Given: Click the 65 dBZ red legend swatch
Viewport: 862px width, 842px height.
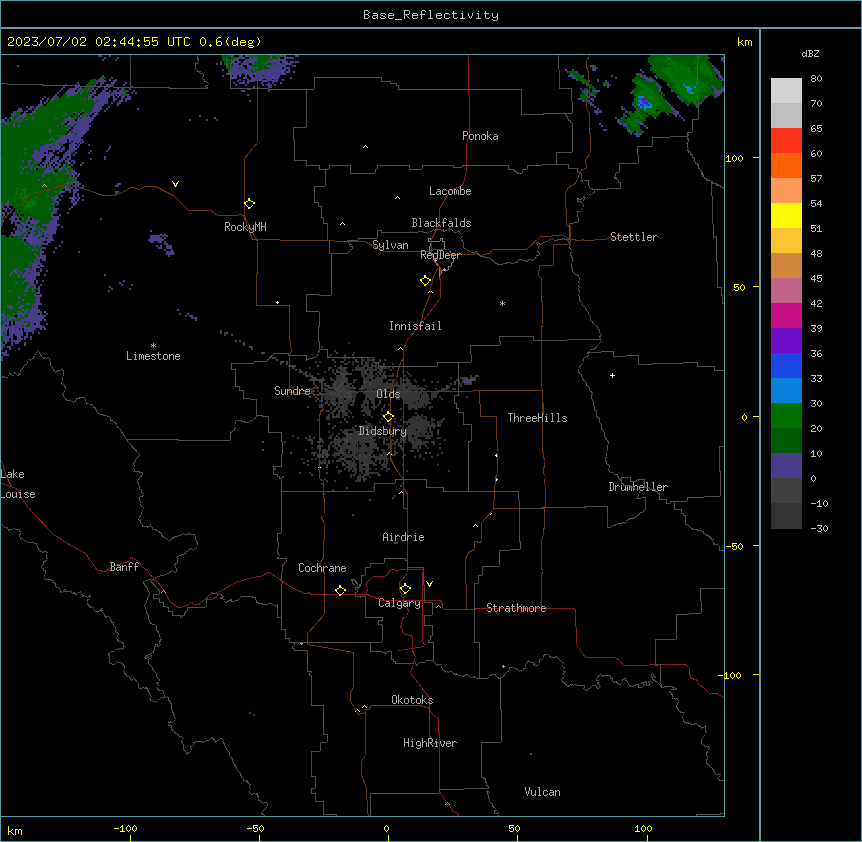Looking at the screenshot, I should 786,140.
